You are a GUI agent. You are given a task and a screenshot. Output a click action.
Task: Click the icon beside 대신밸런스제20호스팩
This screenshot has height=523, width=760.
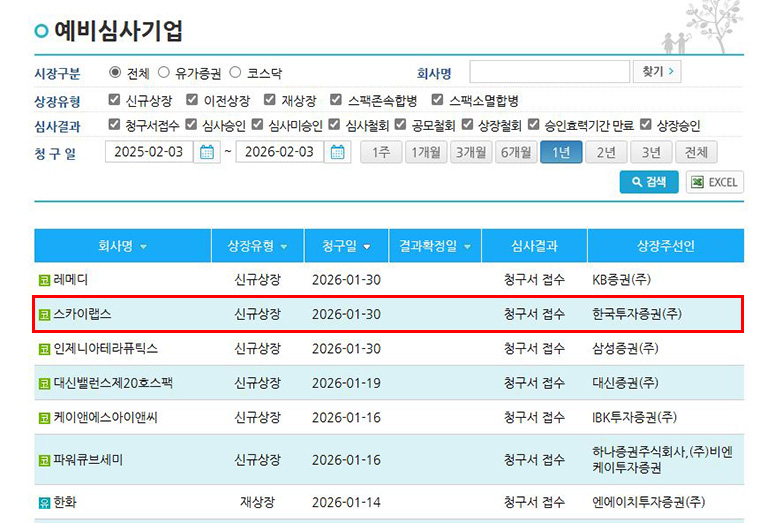[x=43, y=383]
